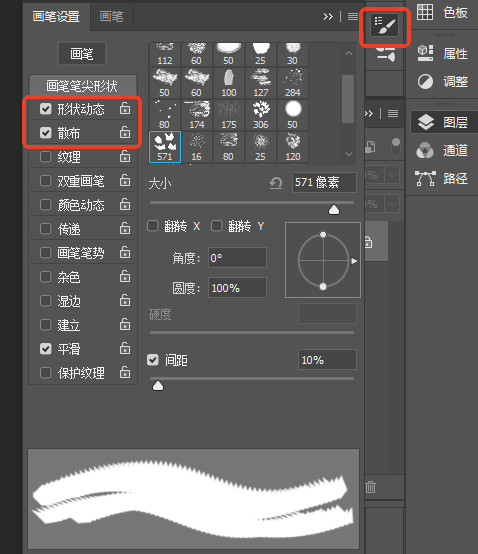Switch to the 画笔 tab

click(112, 17)
